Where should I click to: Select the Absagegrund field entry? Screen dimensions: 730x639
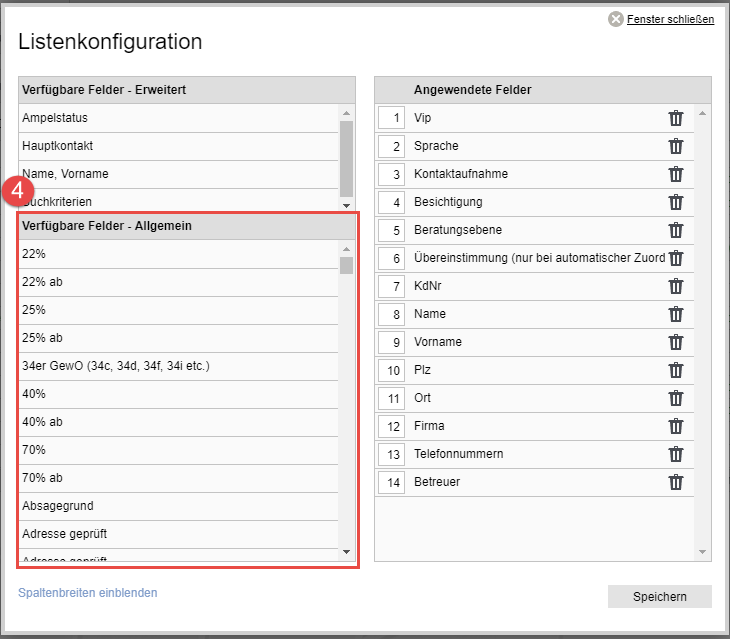pos(58,506)
